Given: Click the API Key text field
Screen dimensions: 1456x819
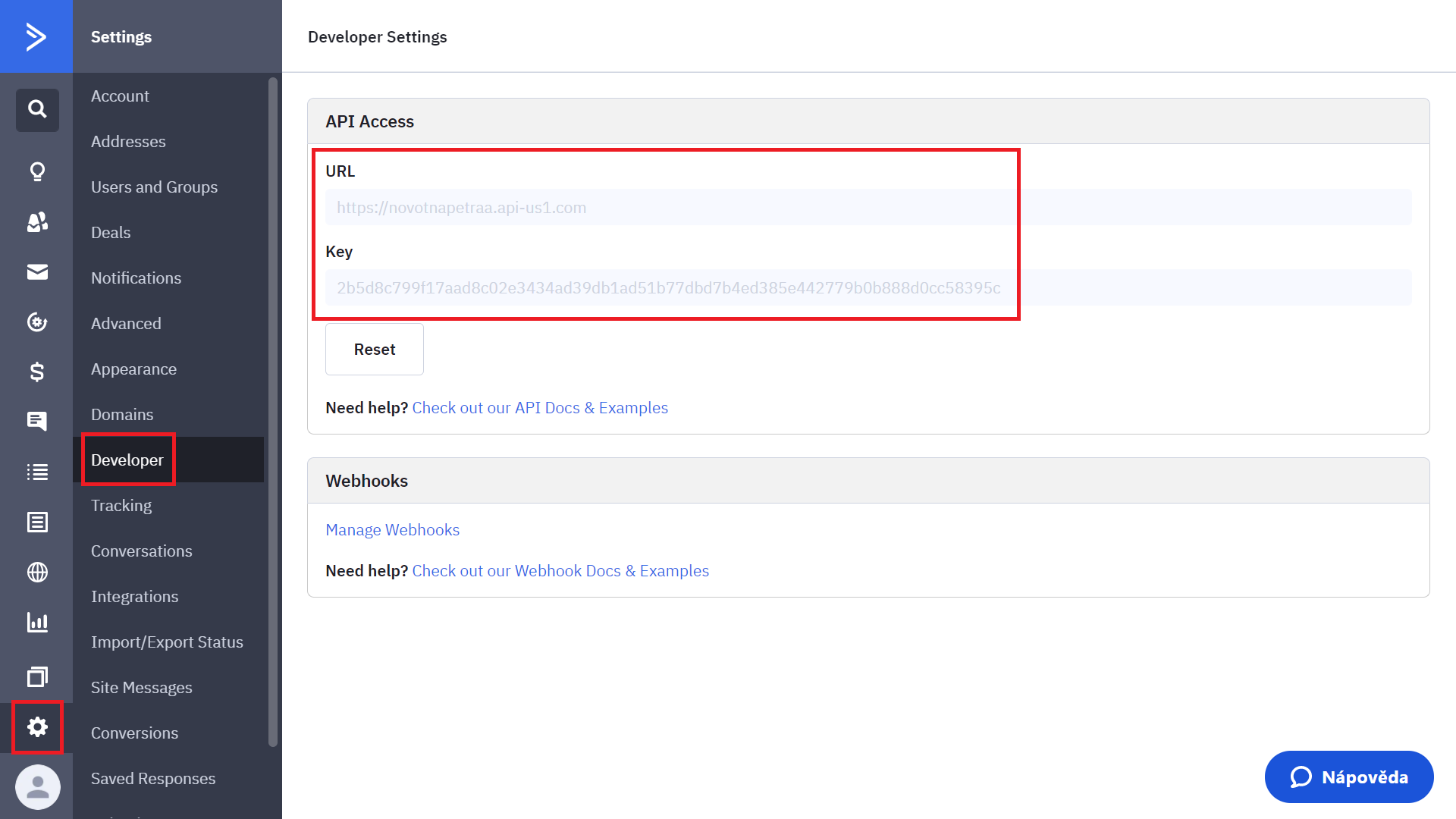Looking at the screenshot, I should point(868,288).
